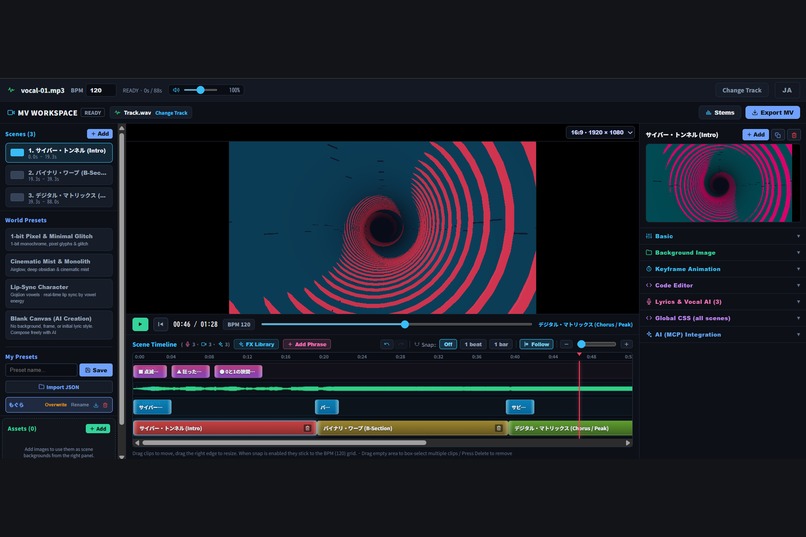This screenshot has width=806, height=537.
Task: Open the Stems panel
Action: point(720,113)
